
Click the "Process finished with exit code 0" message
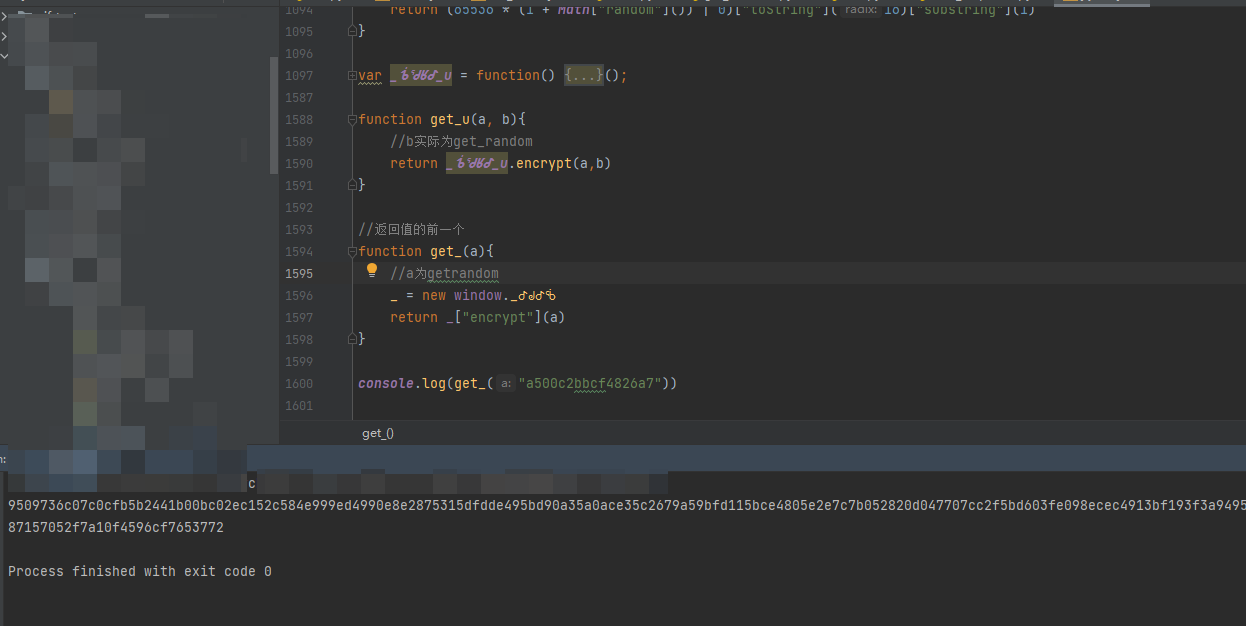coord(140,571)
